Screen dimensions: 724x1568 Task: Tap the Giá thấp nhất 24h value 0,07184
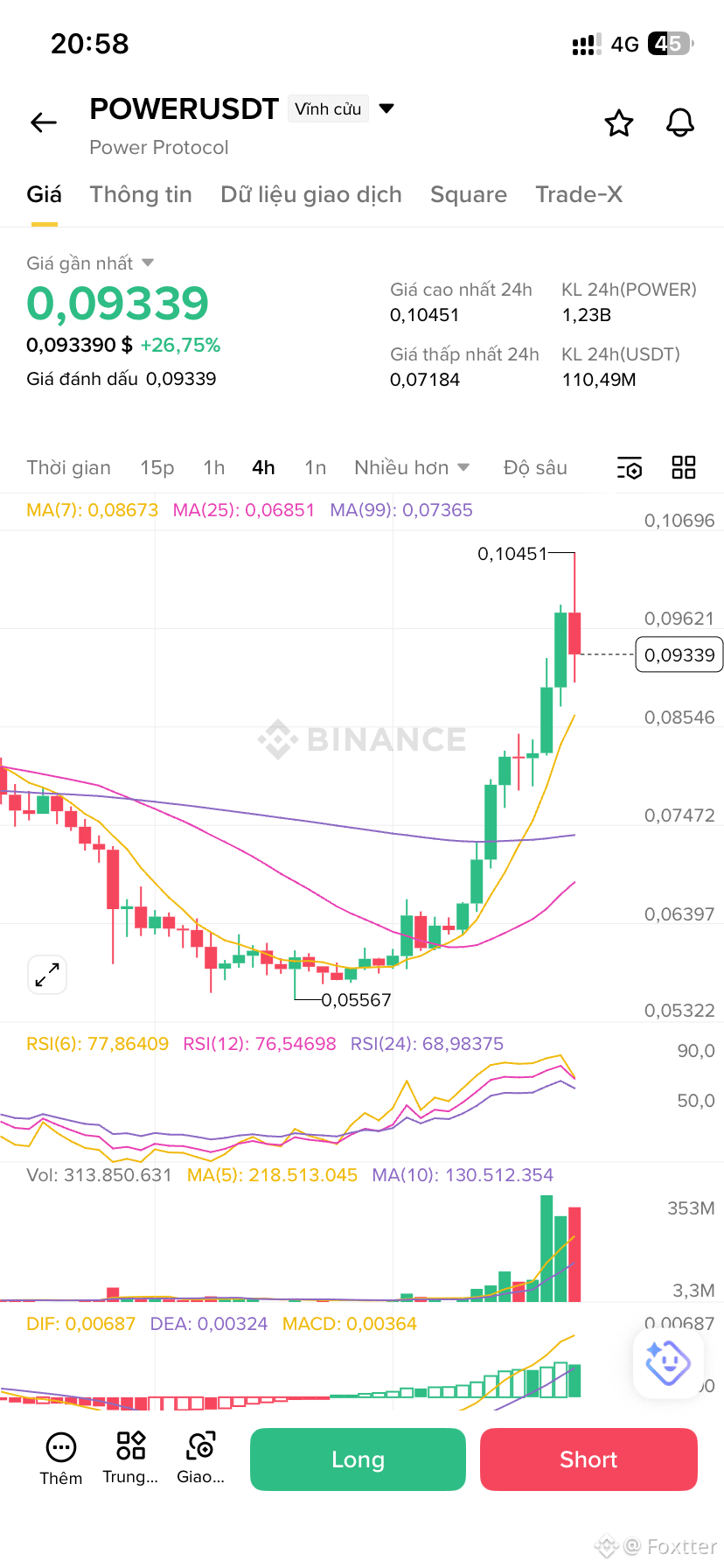click(425, 380)
